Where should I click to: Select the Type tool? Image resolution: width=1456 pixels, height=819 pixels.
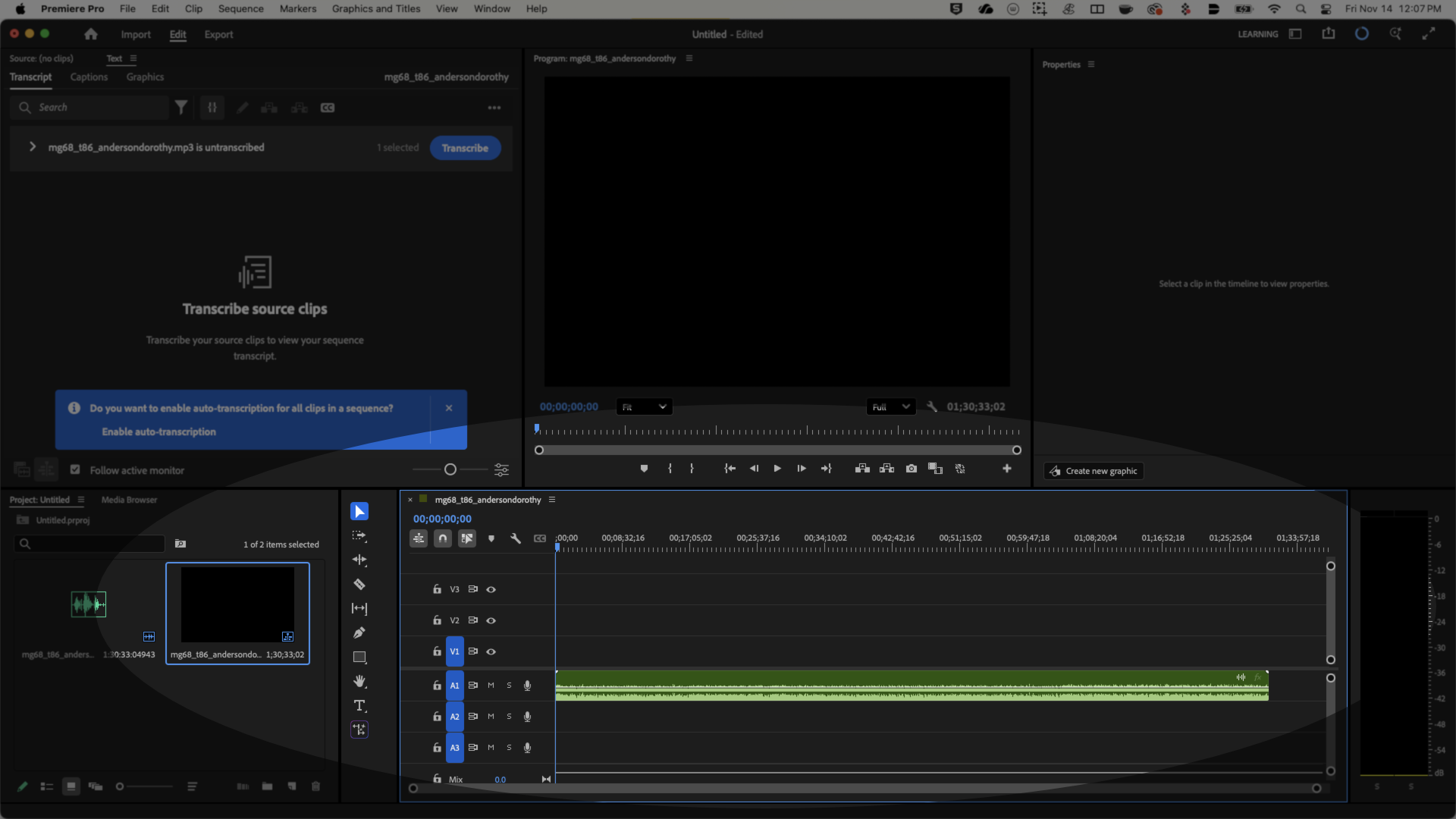[x=359, y=706]
